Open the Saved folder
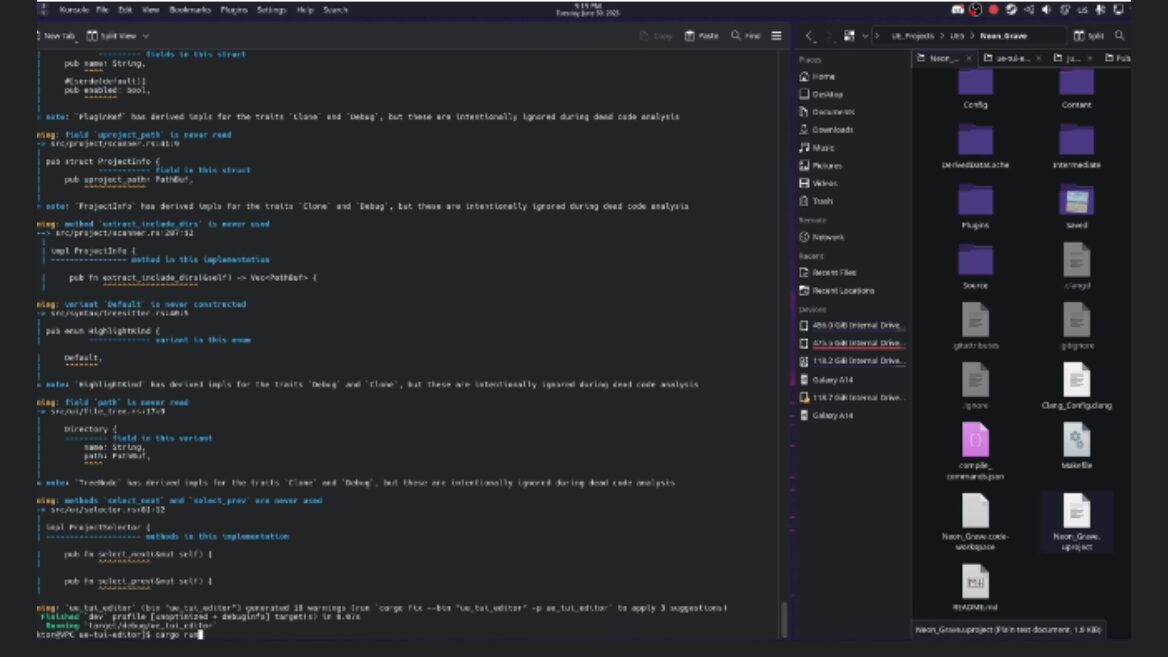Image resolution: width=1168 pixels, height=657 pixels. tap(1076, 206)
